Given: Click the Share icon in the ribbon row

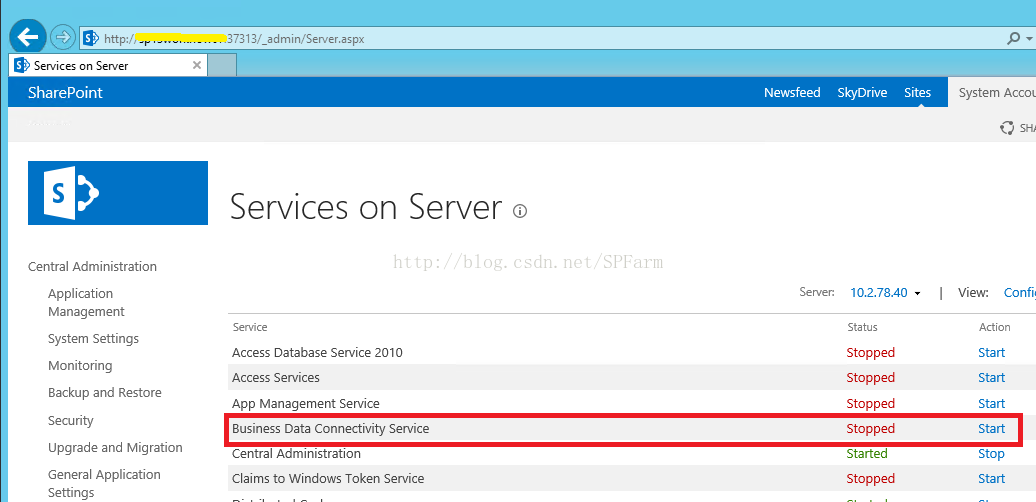Looking at the screenshot, I should click(1007, 128).
